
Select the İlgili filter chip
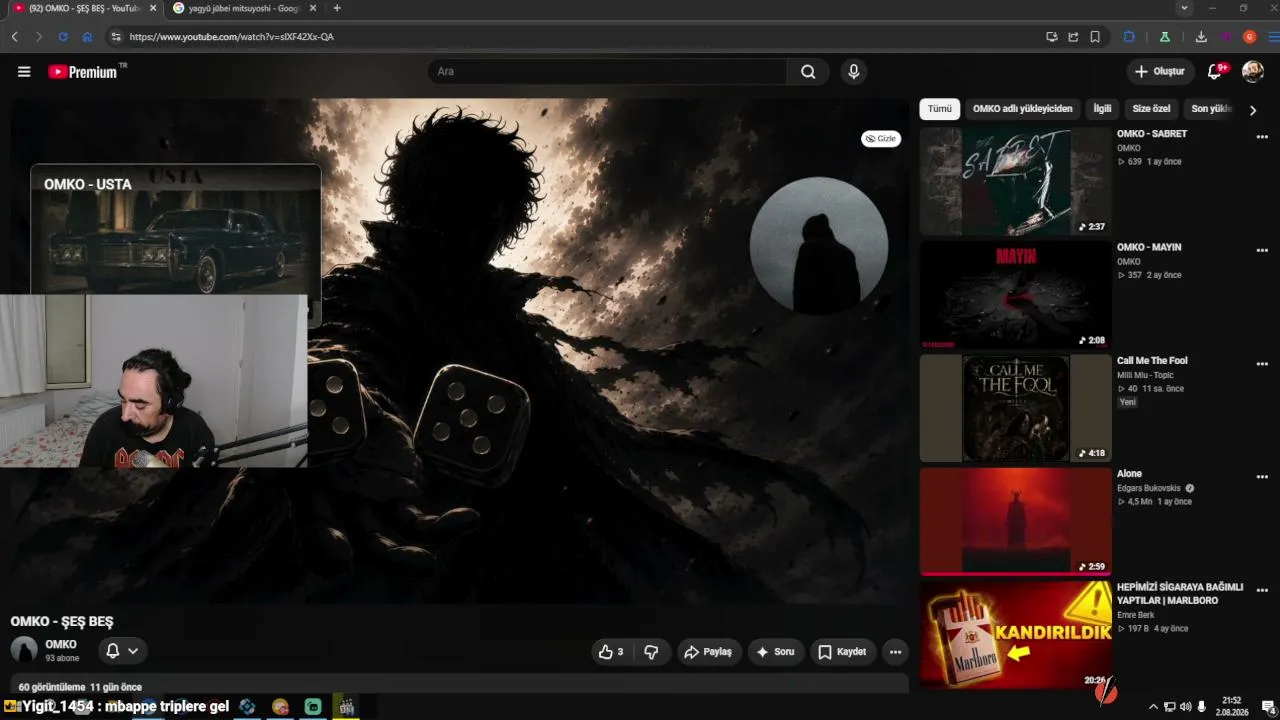(x=1102, y=109)
